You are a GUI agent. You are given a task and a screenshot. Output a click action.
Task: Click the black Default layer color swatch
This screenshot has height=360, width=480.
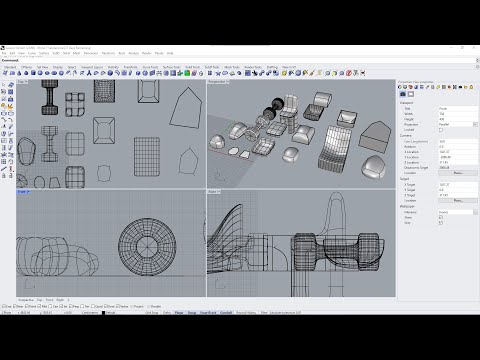click(103, 313)
